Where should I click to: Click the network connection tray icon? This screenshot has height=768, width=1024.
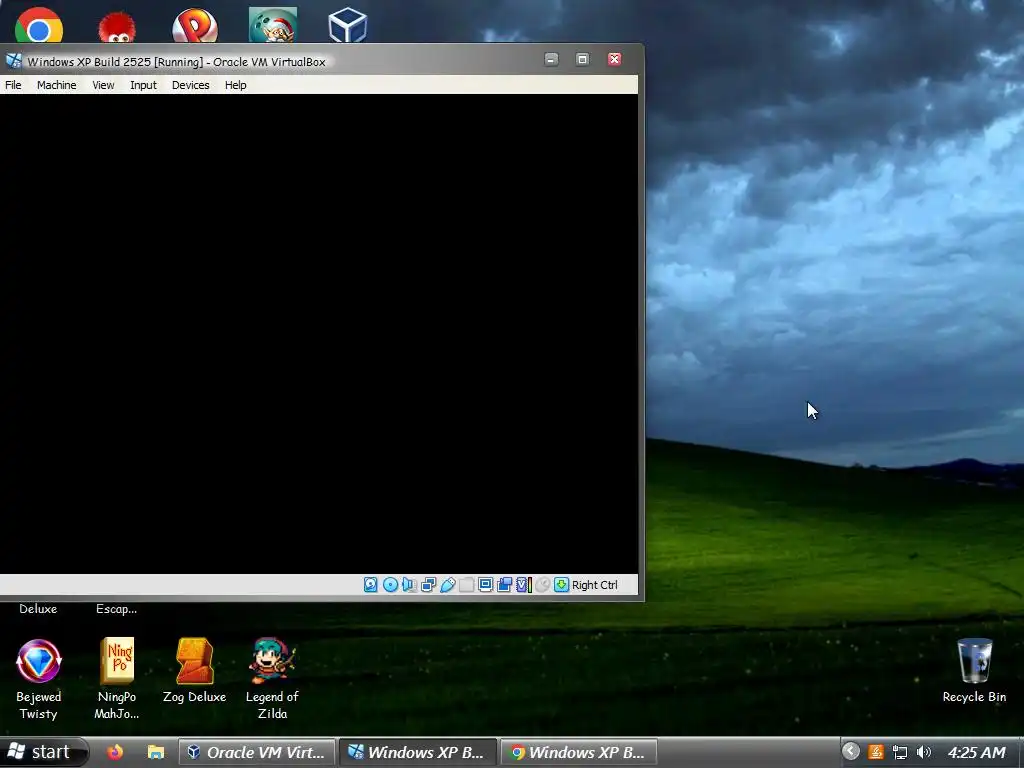pos(900,752)
